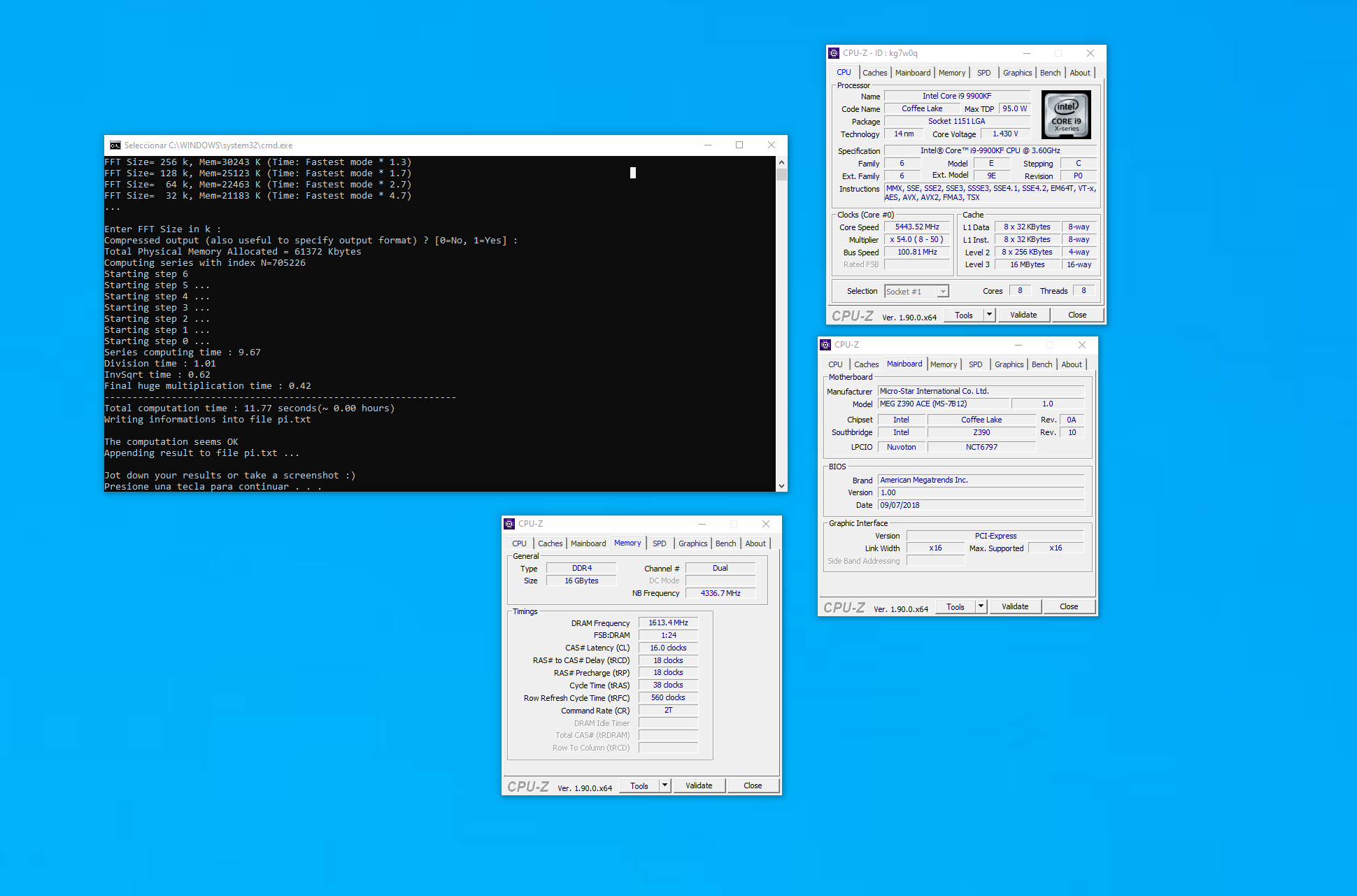Click Multiplier value x 54.0 (8 - 50)
The height and width of the screenshot is (896, 1357).
917,239
